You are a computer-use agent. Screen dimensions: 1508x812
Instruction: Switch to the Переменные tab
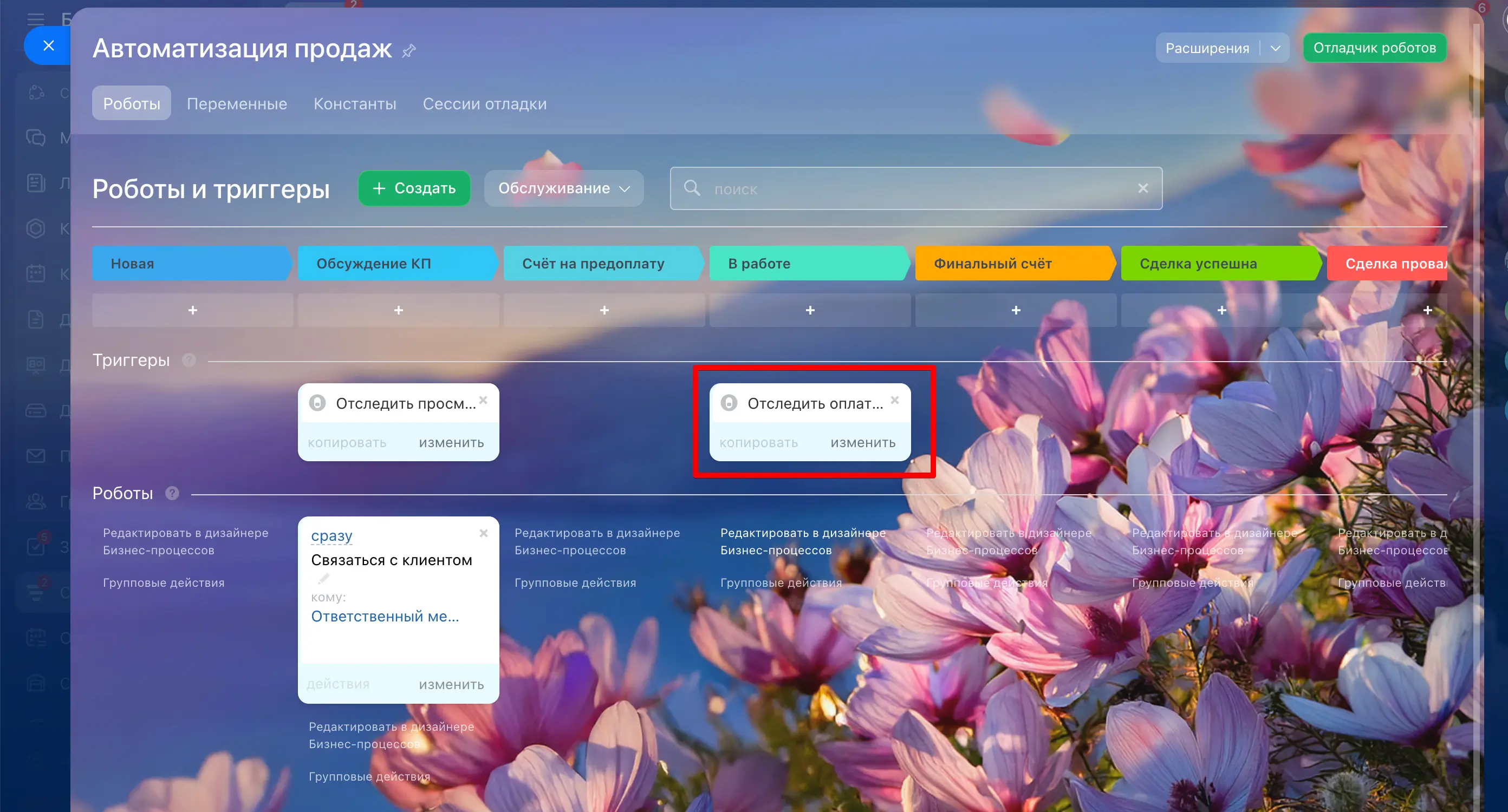[237, 103]
